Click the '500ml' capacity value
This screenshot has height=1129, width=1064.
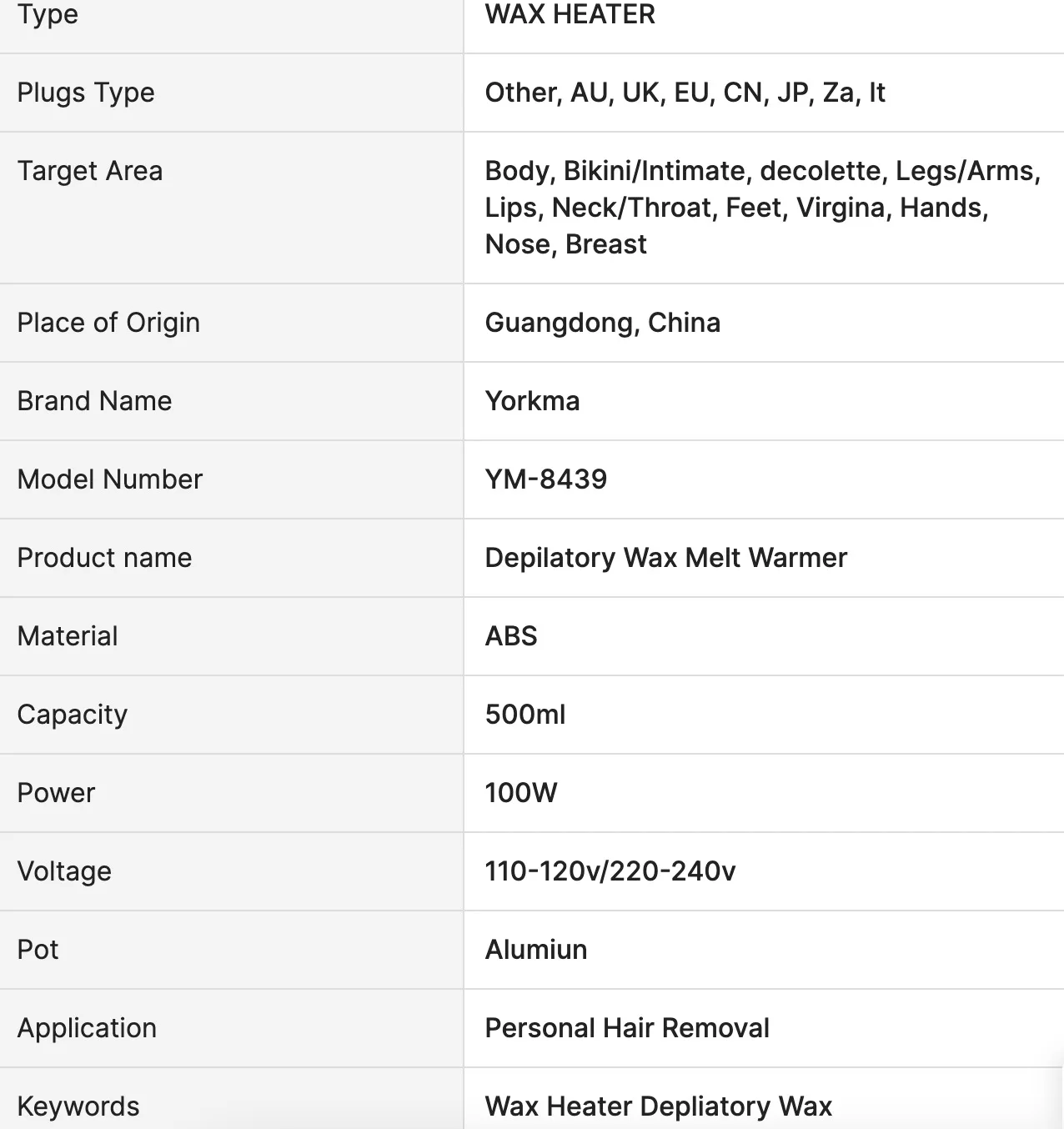525,715
